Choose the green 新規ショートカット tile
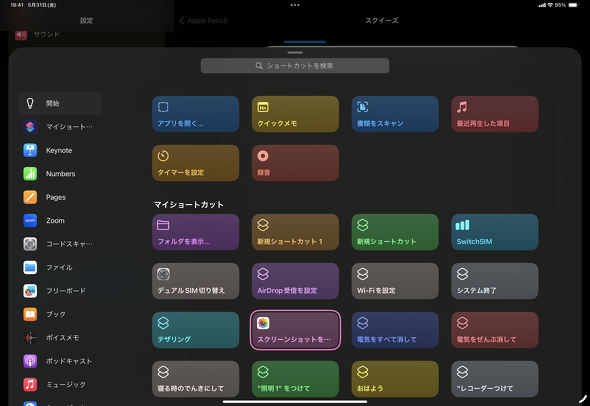This screenshot has width=590, height=406. [x=395, y=232]
